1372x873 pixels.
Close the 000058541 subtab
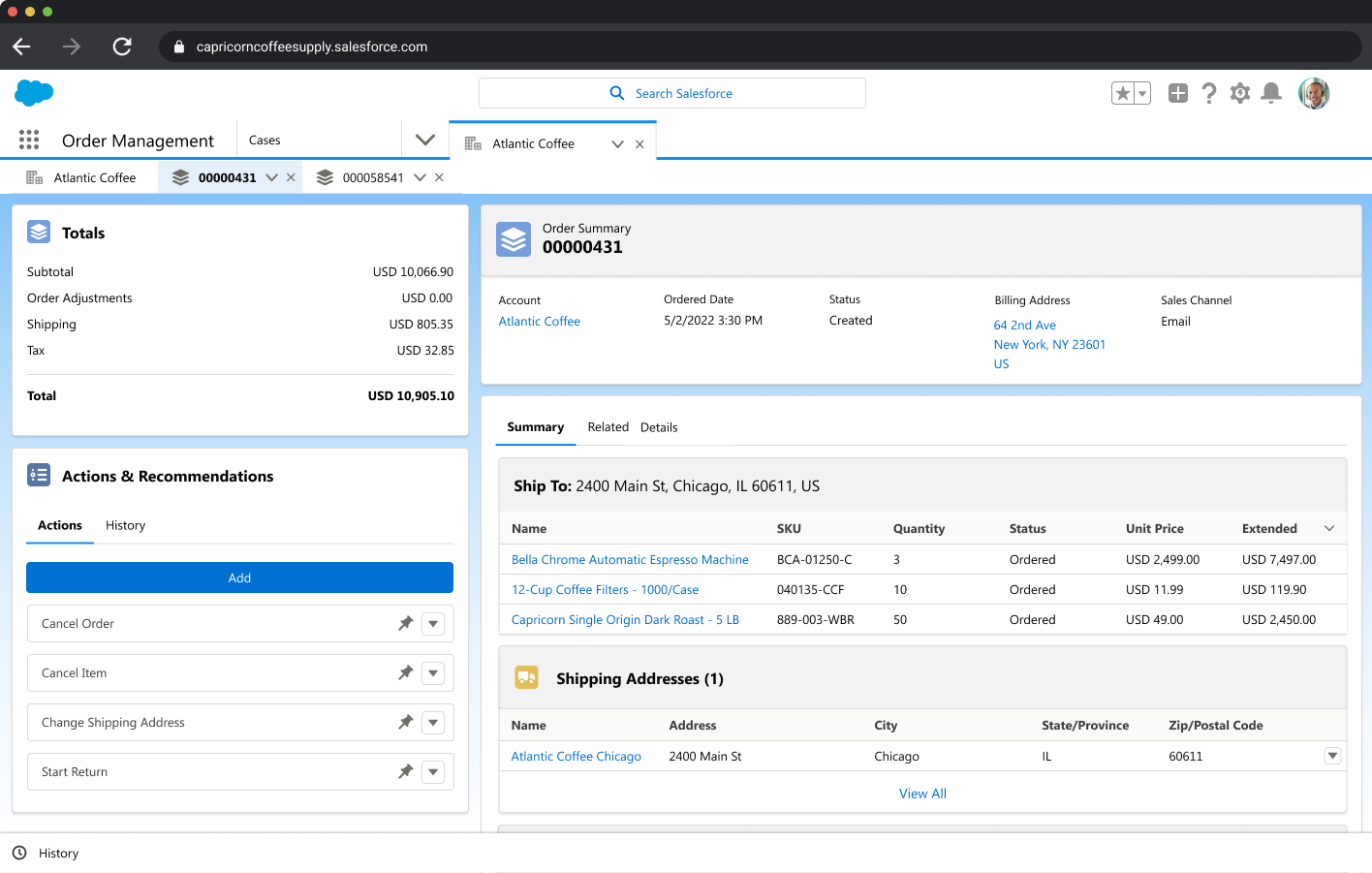[439, 177]
